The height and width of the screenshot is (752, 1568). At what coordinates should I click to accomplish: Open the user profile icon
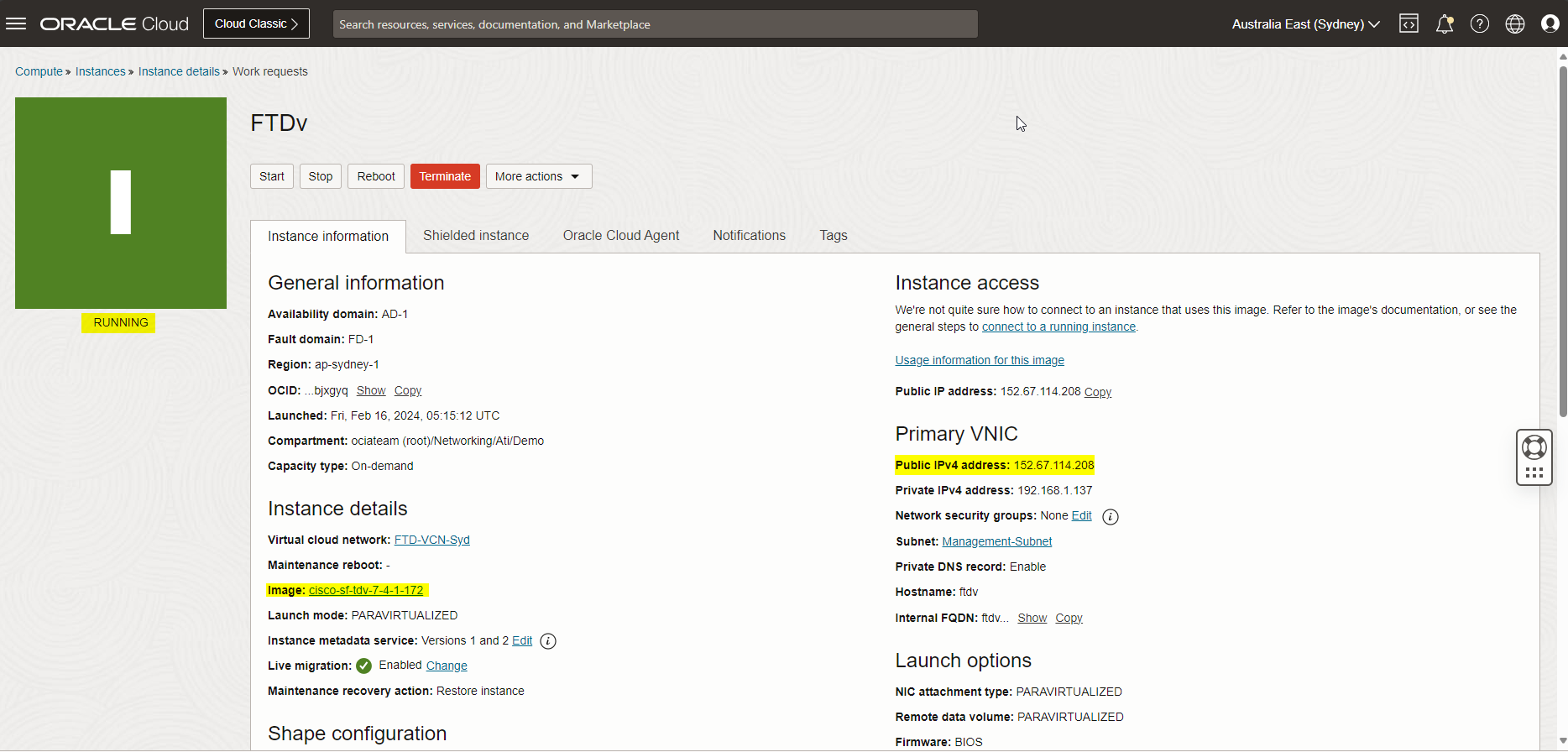(x=1550, y=23)
